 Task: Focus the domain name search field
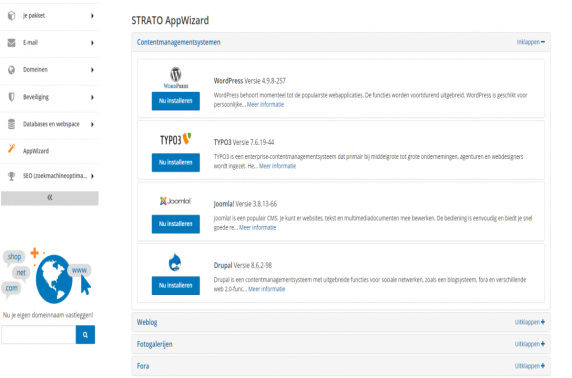38,335
